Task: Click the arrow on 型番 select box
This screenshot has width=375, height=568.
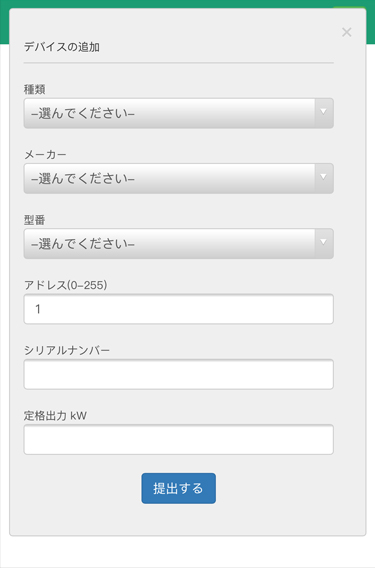Action: pos(324,242)
